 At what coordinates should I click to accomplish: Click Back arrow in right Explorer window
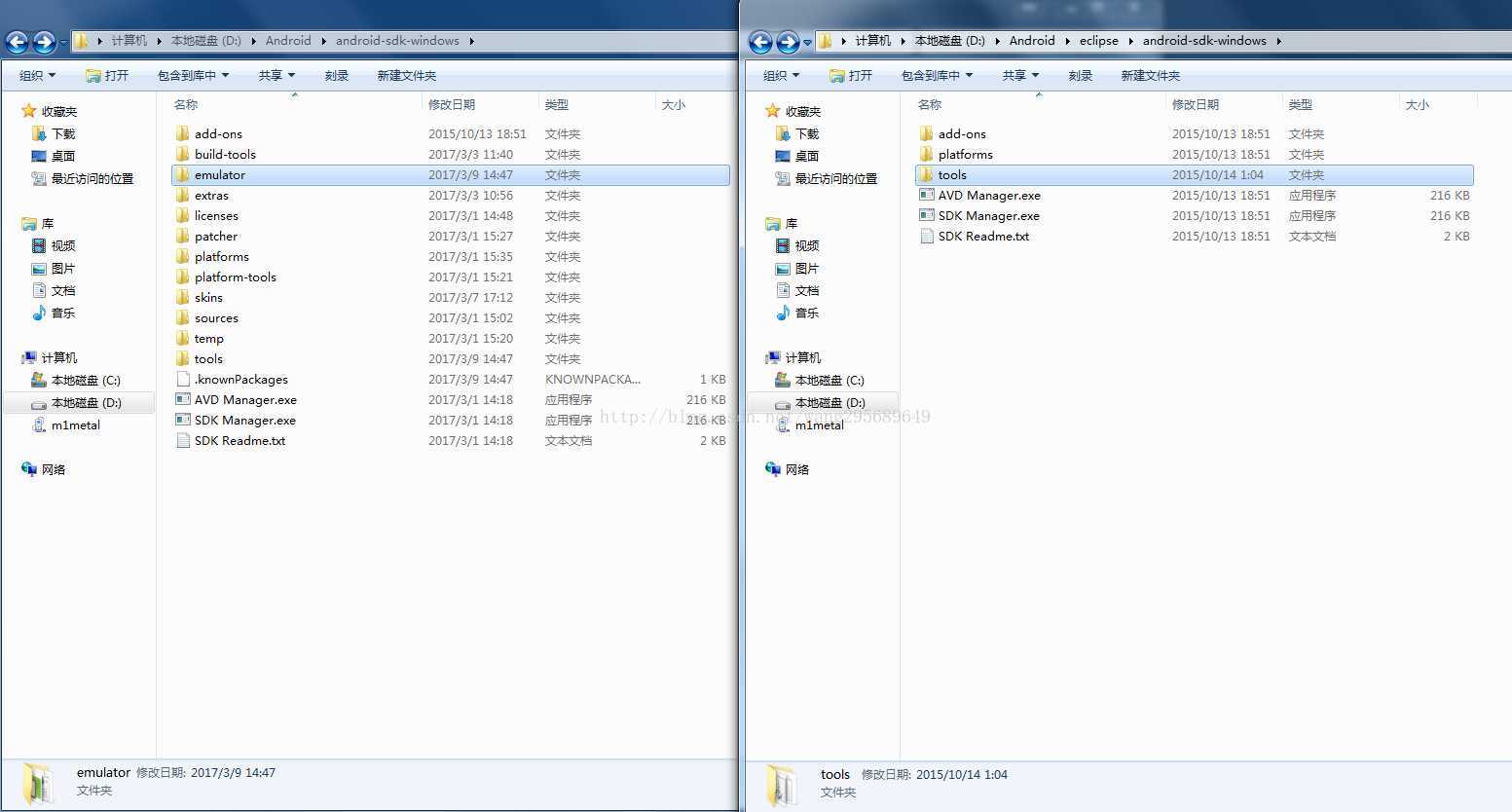tap(761, 42)
